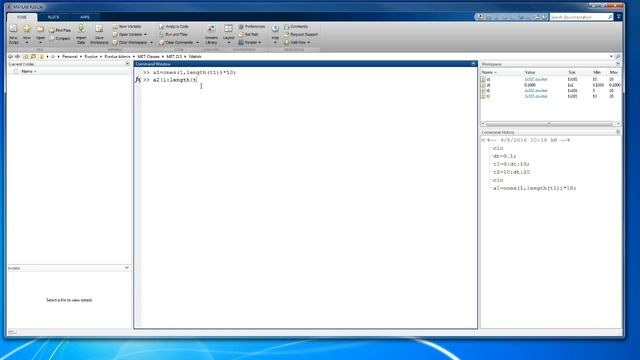Click Find Files in the toolstrip

[60, 30]
